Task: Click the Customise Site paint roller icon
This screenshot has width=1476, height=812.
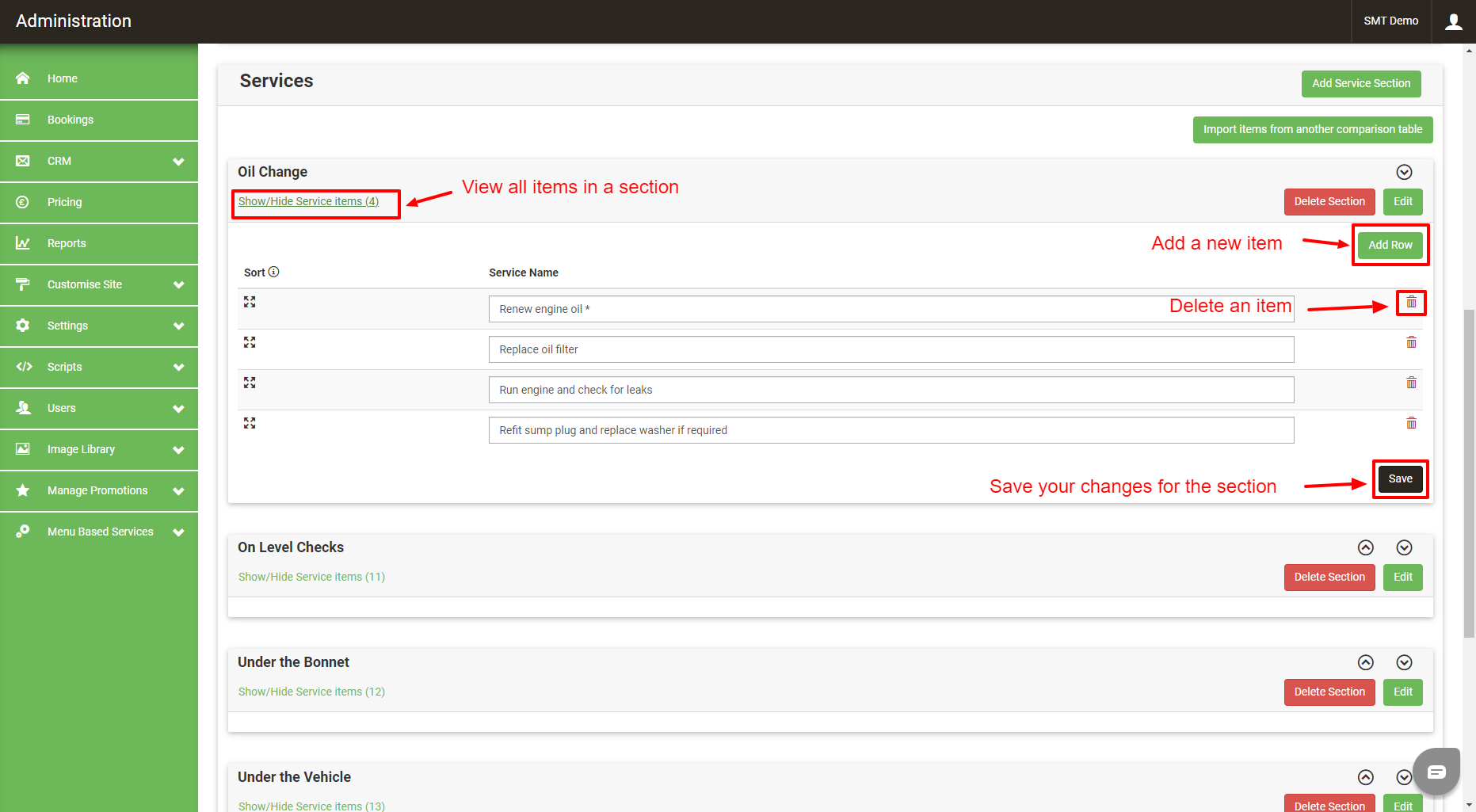Action: pos(23,284)
